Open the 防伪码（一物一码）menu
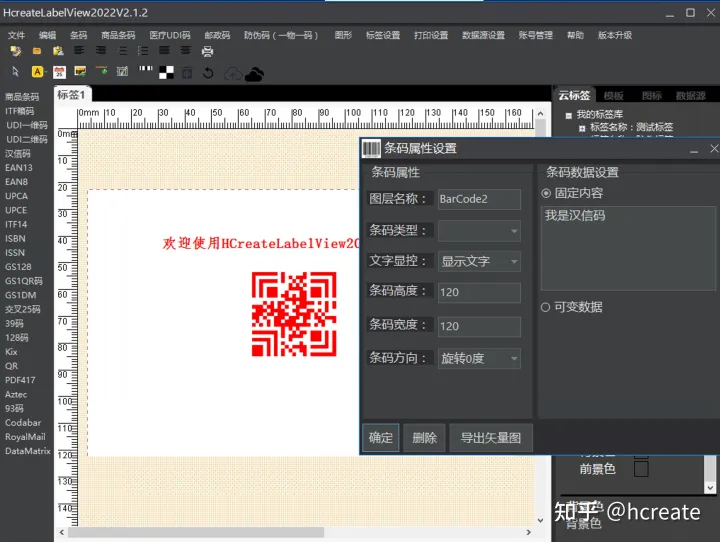Image resolution: width=720 pixels, height=542 pixels. [x=281, y=35]
